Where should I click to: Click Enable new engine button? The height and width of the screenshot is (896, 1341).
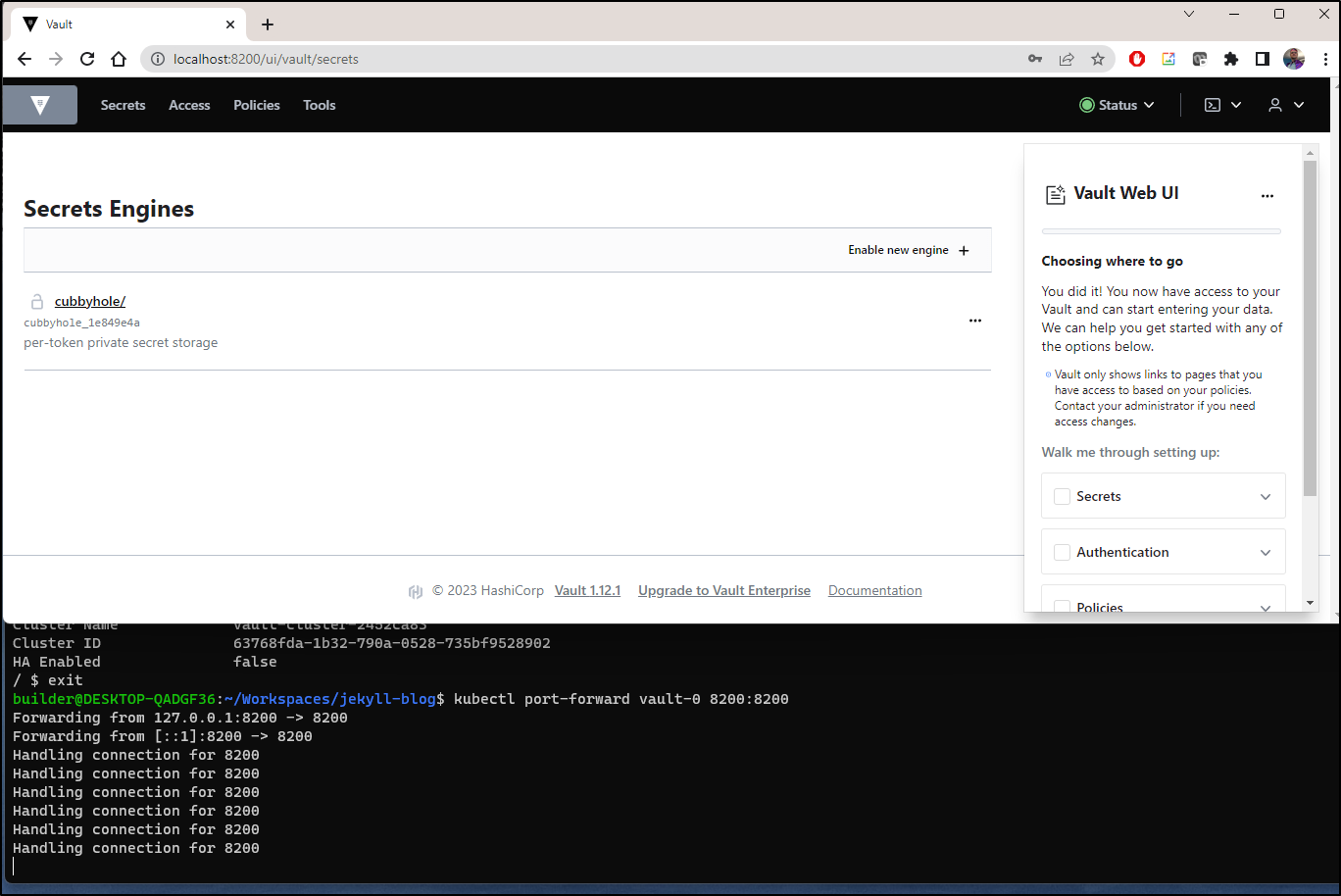909,250
